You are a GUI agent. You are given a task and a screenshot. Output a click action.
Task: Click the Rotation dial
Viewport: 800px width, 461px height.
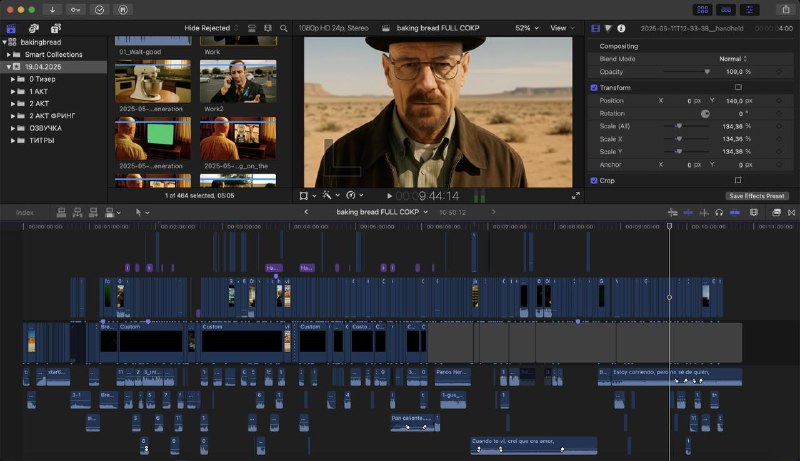point(705,114)
